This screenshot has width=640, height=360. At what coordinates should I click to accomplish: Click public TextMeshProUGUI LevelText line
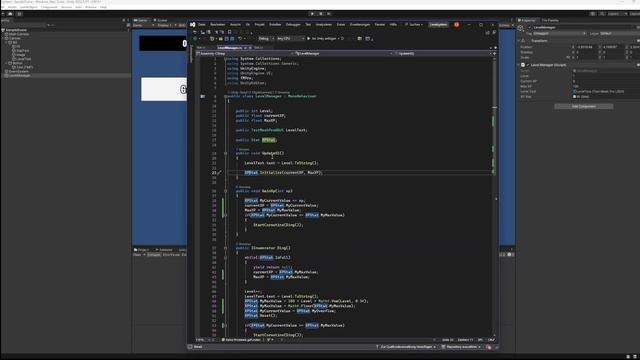271,130
